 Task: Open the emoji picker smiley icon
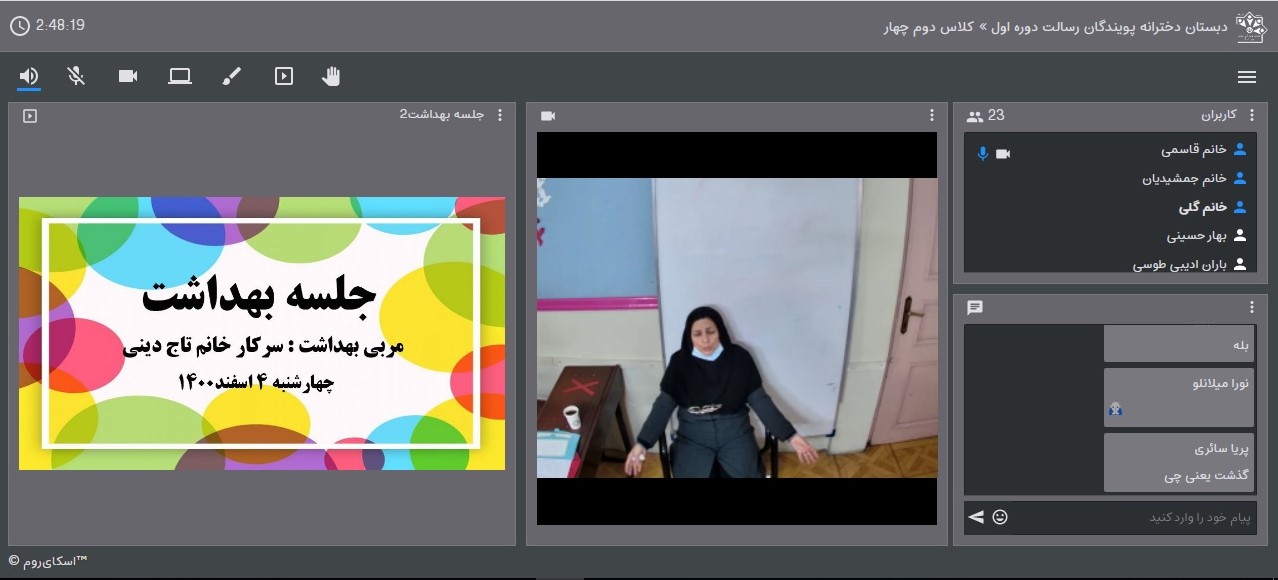[1000, 517]
